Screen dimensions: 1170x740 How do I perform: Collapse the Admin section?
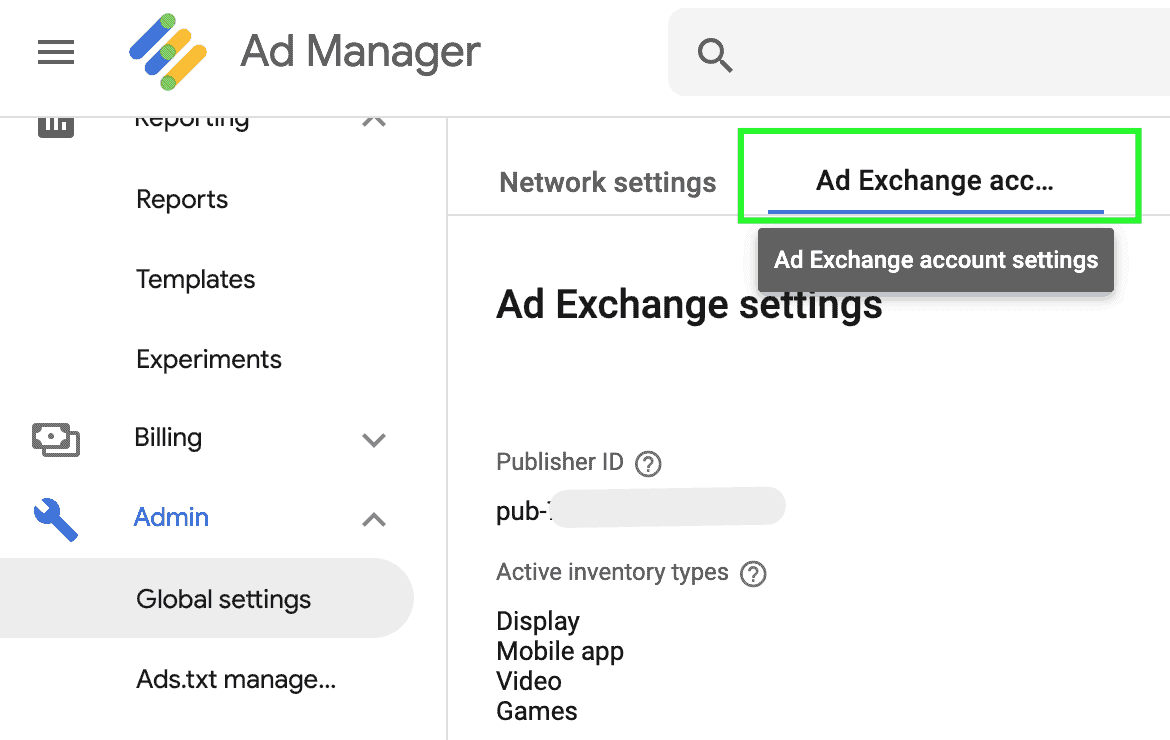(x=373, y=519)
